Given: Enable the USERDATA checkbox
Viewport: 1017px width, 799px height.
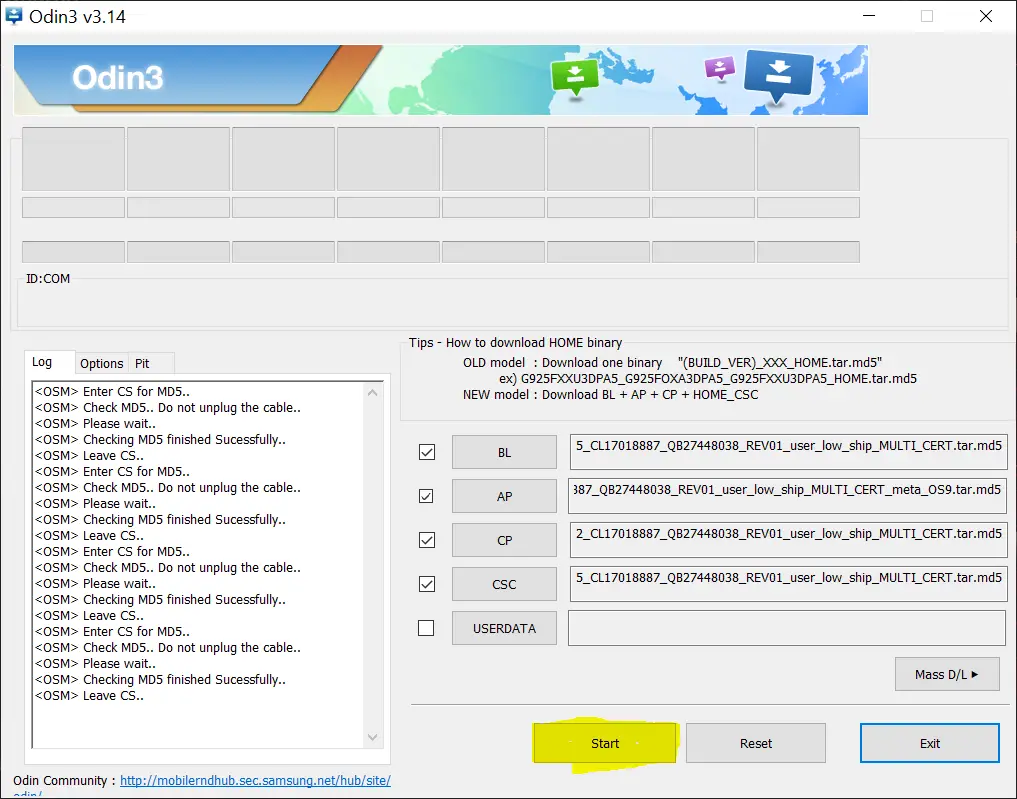Looking at the screenshot, I should pyautogui.click(x=426, y=628).
